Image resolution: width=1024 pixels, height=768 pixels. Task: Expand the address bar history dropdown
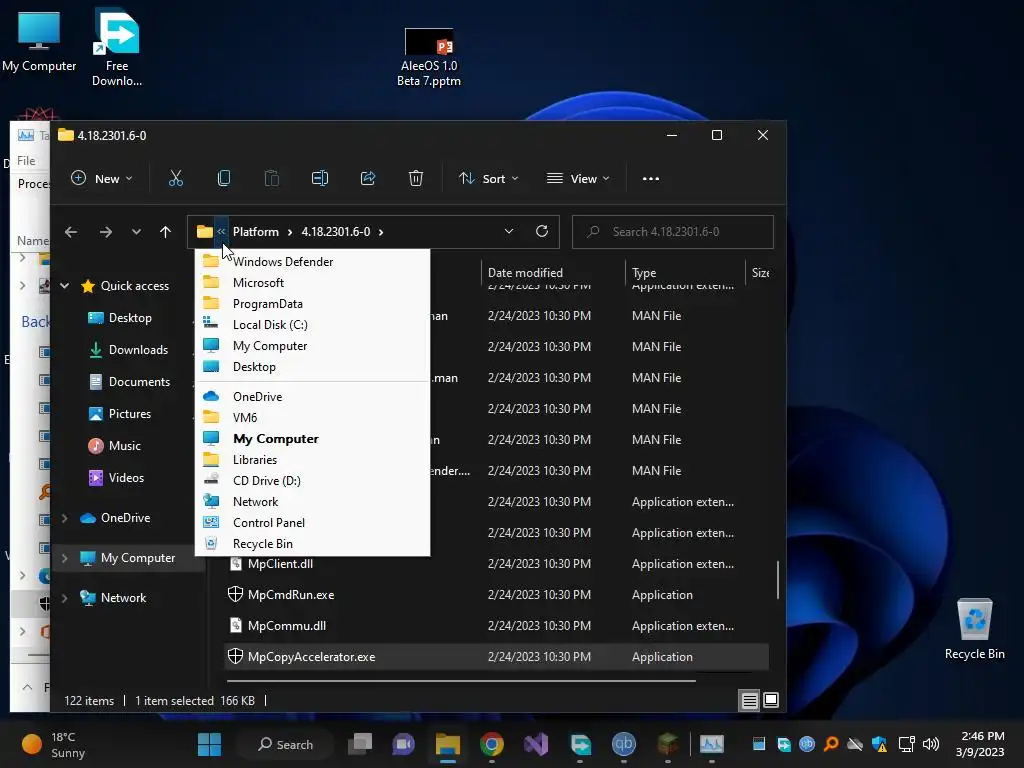(x=509, y=231)
